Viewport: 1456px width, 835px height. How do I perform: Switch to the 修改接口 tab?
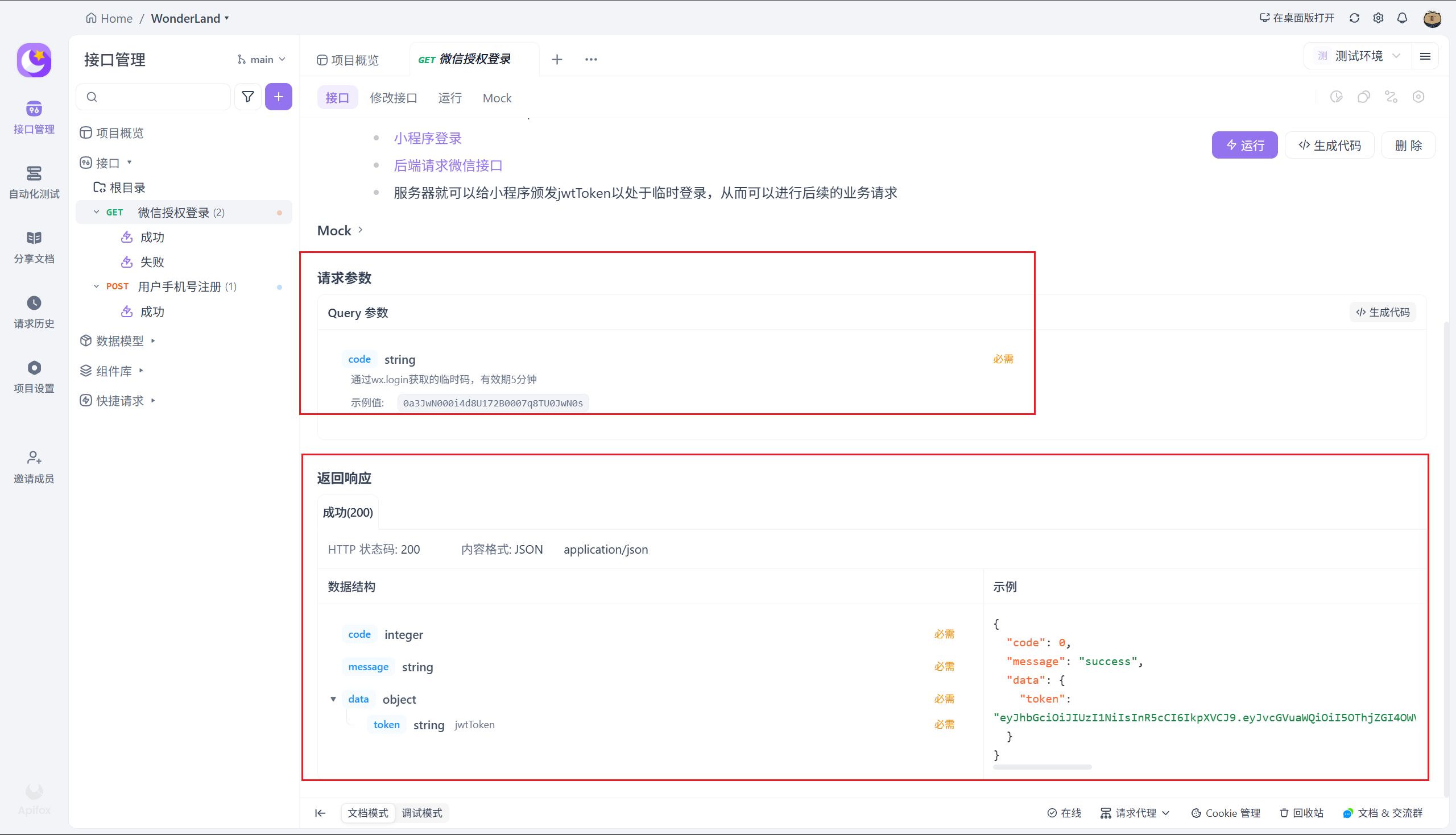394,98
